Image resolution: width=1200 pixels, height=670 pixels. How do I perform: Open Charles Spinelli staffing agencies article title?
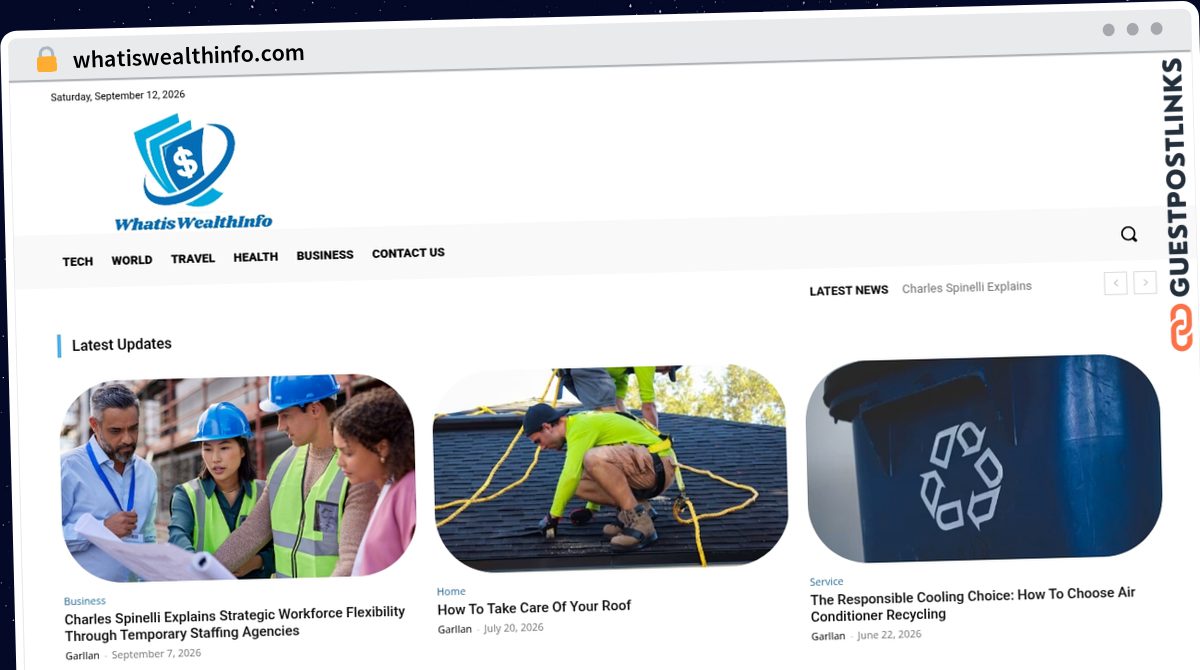click(x=235, y=622)
